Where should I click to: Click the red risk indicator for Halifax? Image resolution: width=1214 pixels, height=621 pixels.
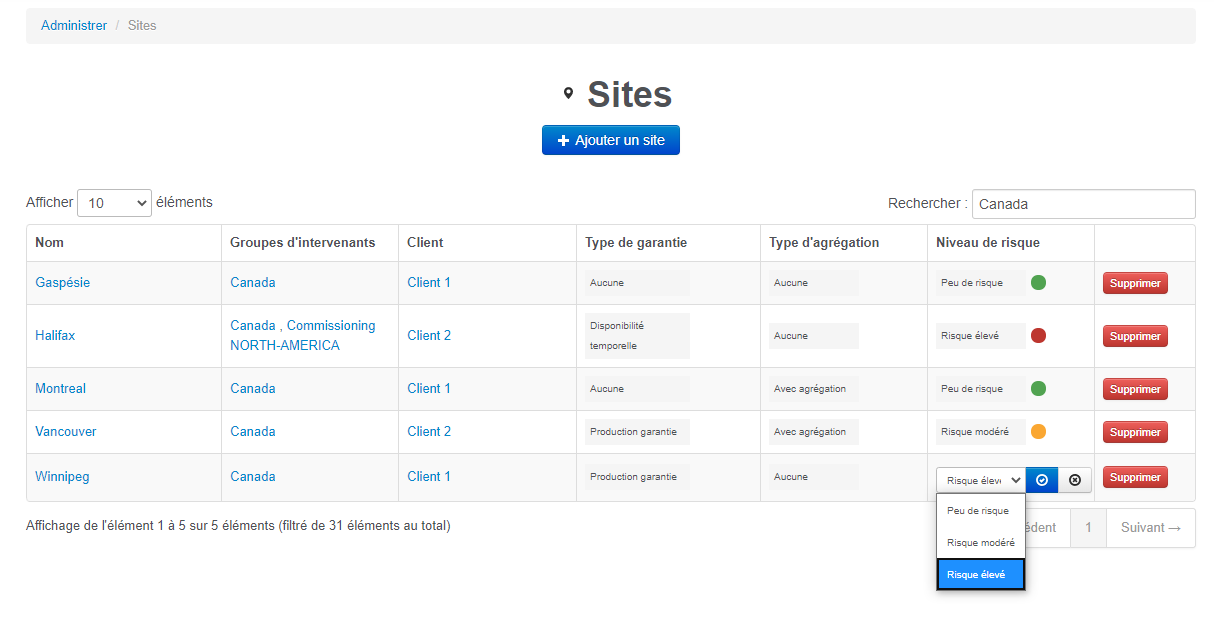[1038, 335]
